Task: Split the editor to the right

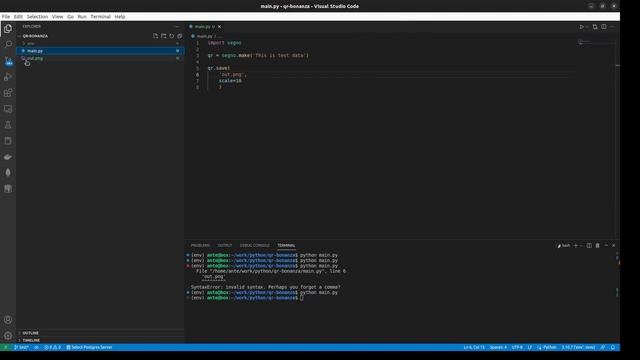Action: 604,27
